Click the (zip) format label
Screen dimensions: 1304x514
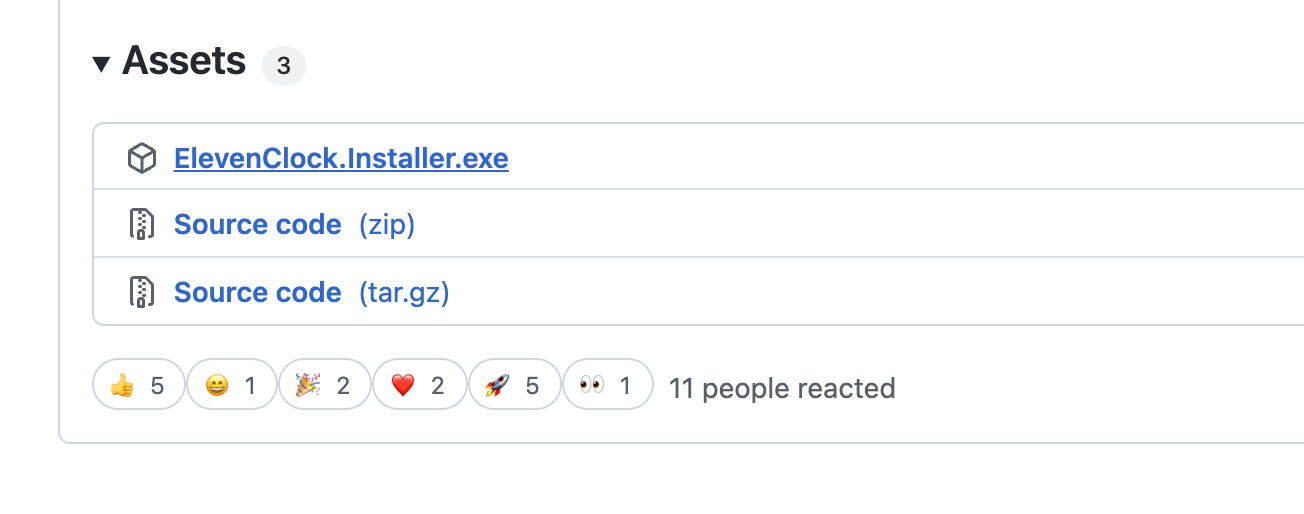coord(387,224)
